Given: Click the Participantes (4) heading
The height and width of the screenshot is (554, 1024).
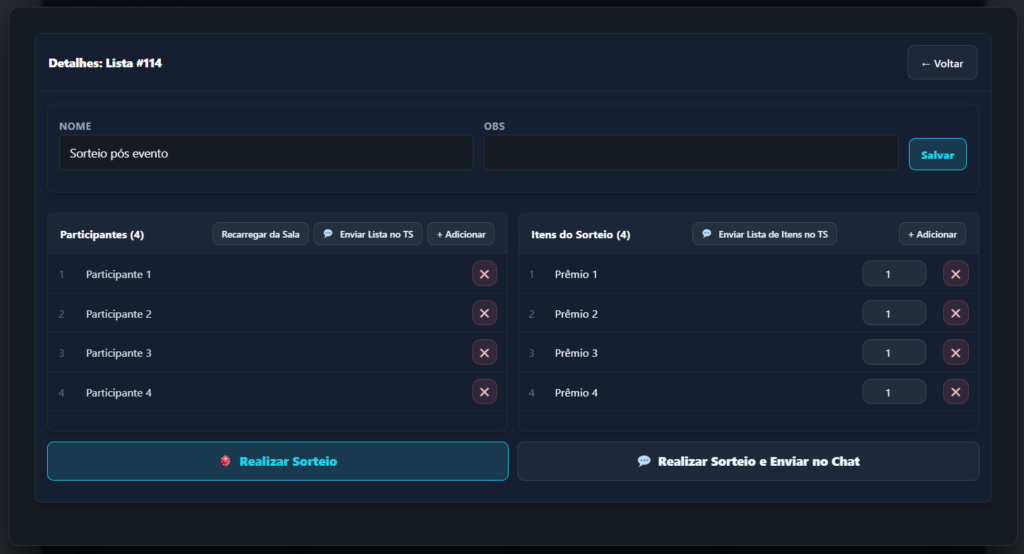Looking at the screenshot, I should point(102,235).
